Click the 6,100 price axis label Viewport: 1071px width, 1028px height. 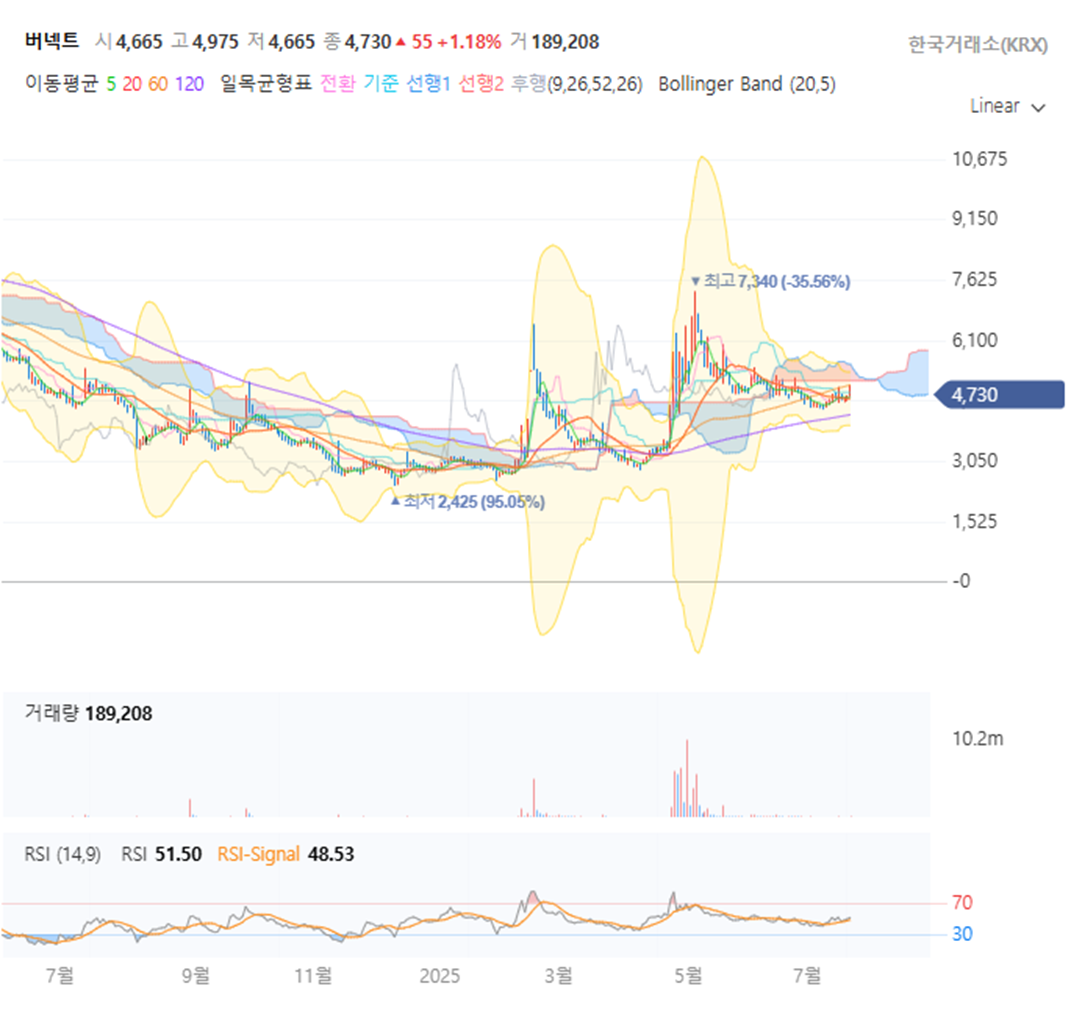click(975, 340)
